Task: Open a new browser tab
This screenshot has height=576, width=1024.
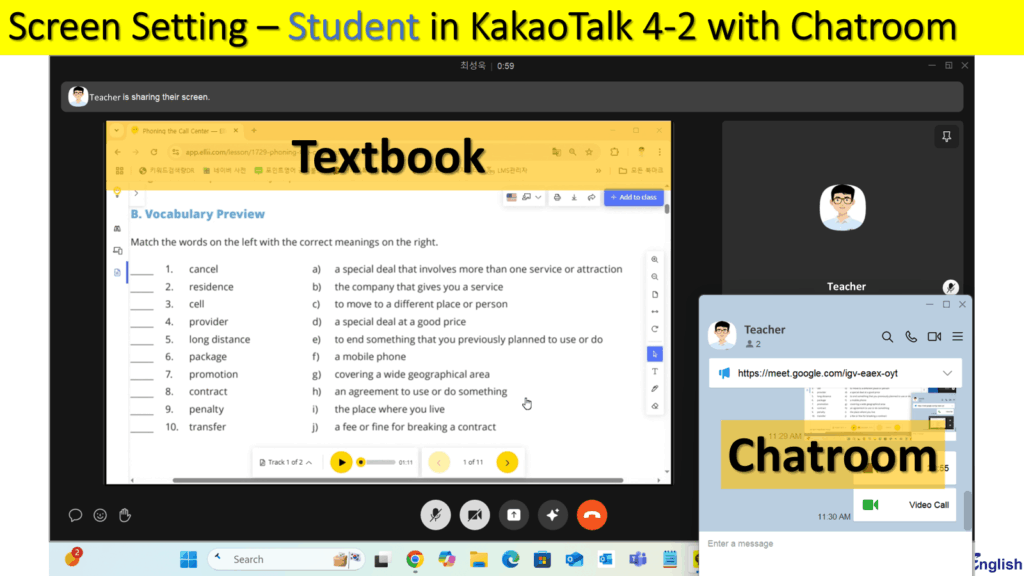Action: [254, 131]
